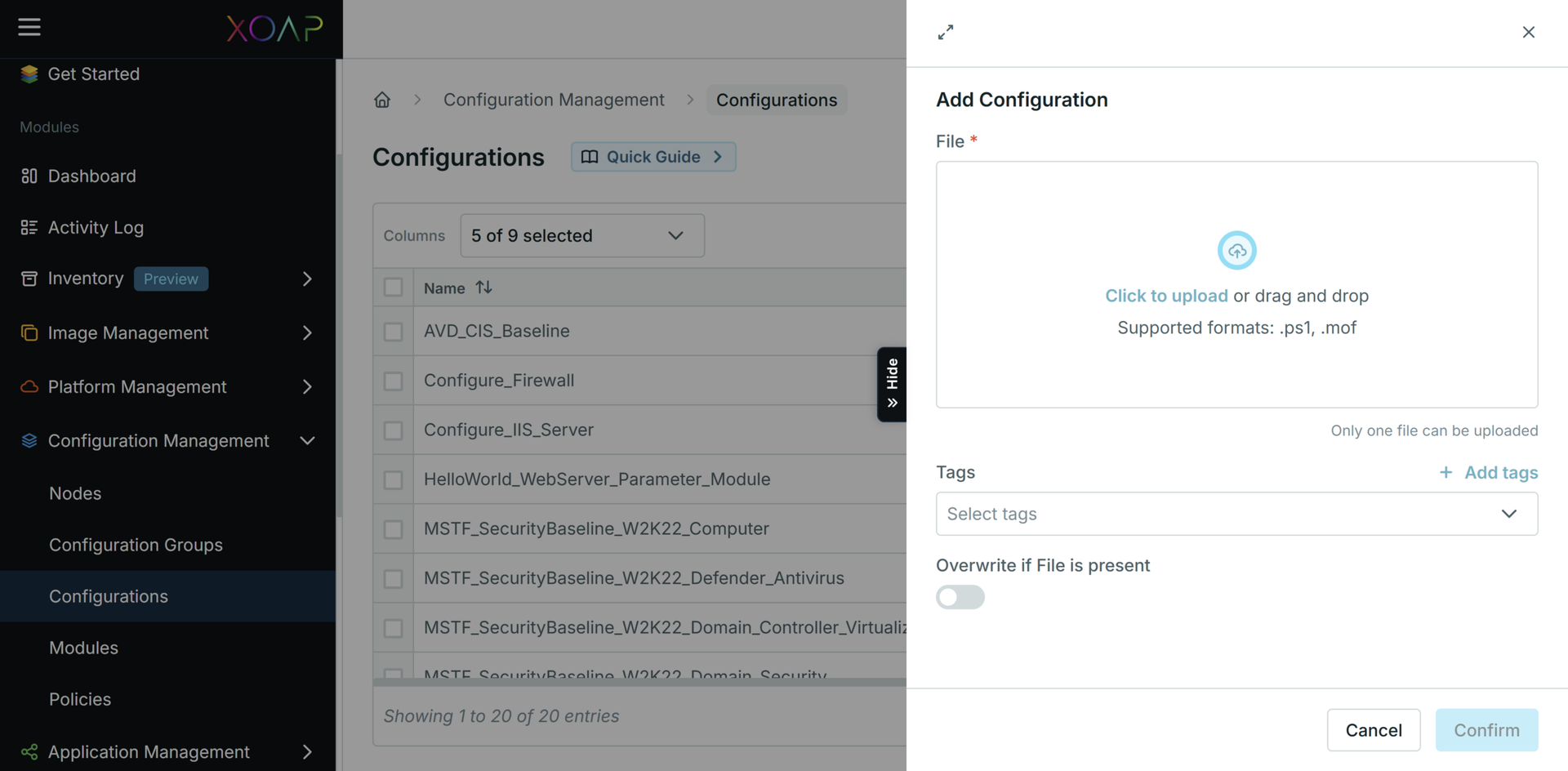This screenshot has height=771, width=1568.
Task: Click the home breadcrumb icon
Action: [x=381, y=99]
